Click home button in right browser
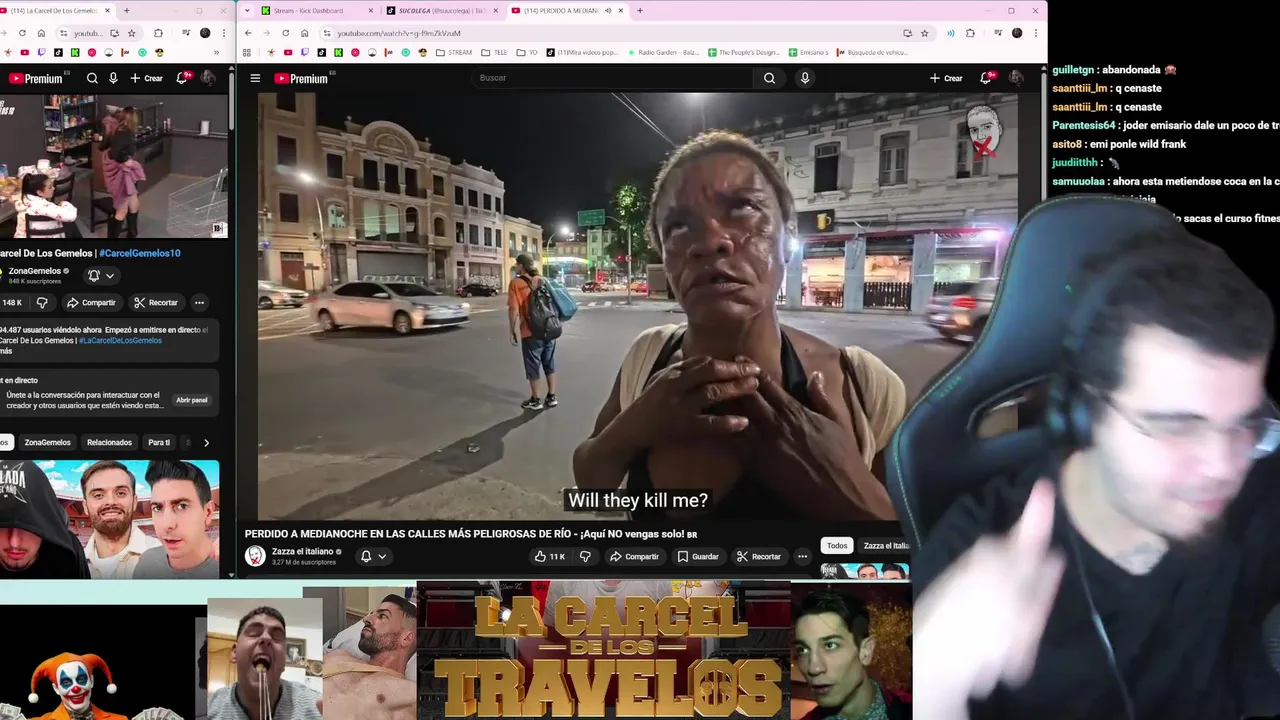 [304, 33]
